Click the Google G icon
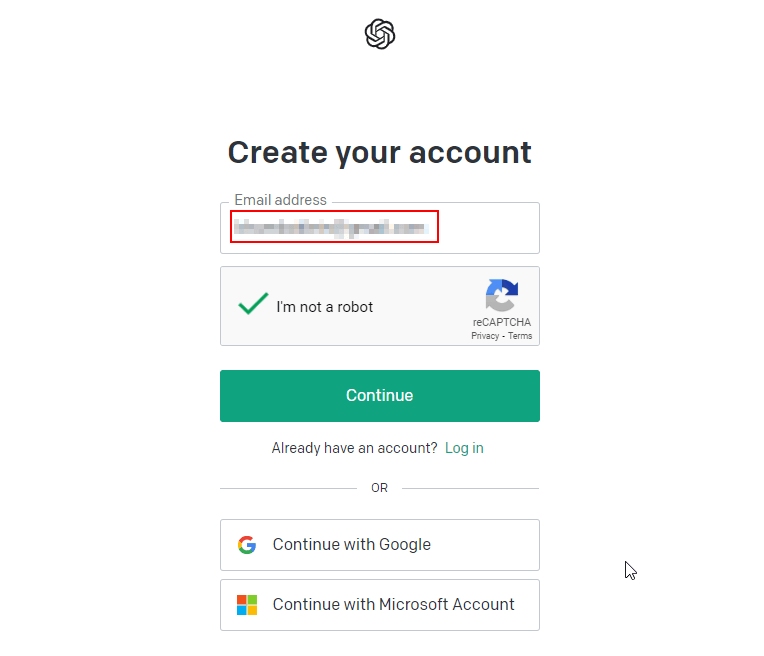764x656 pixels. (247, 544)
